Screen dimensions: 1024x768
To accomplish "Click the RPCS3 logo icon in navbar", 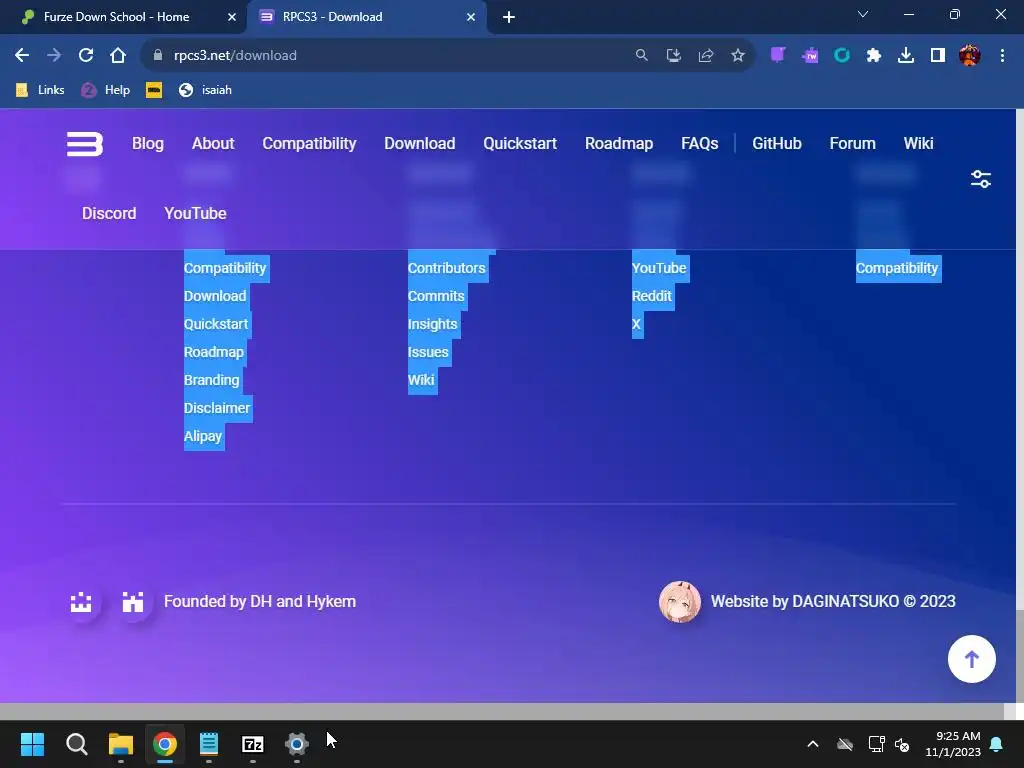I will pos(85,144).
